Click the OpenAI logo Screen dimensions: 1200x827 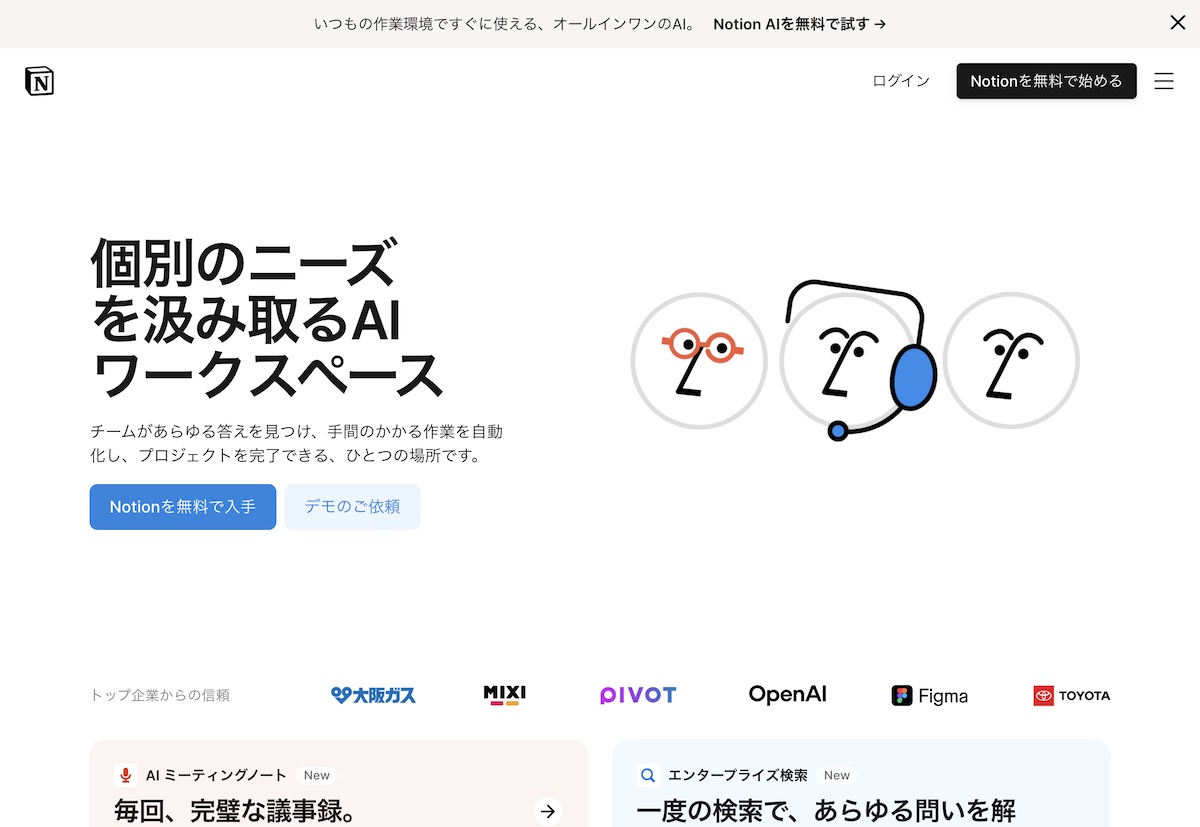787,694
